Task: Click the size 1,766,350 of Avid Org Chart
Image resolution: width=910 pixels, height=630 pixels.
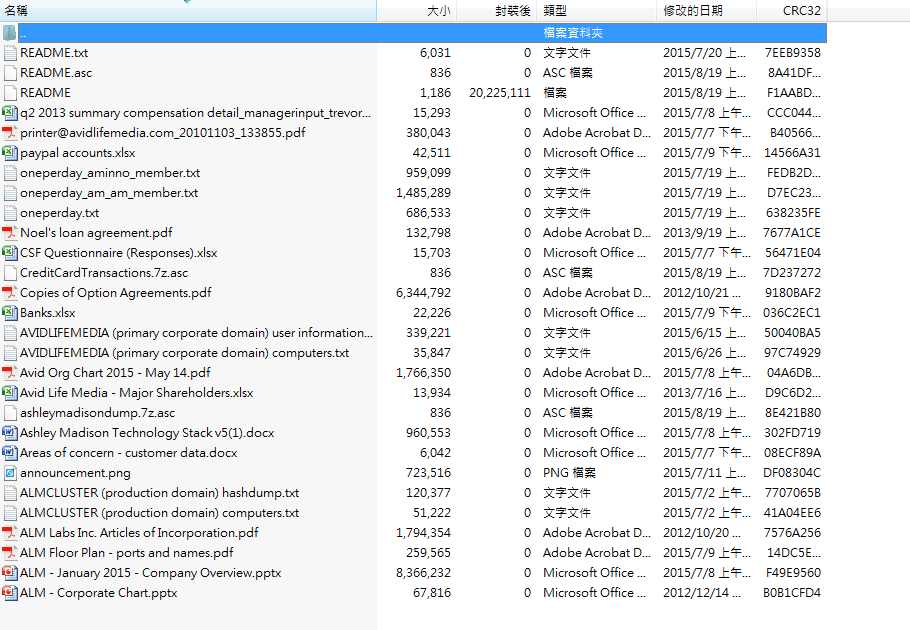Action: coord(424,373)
